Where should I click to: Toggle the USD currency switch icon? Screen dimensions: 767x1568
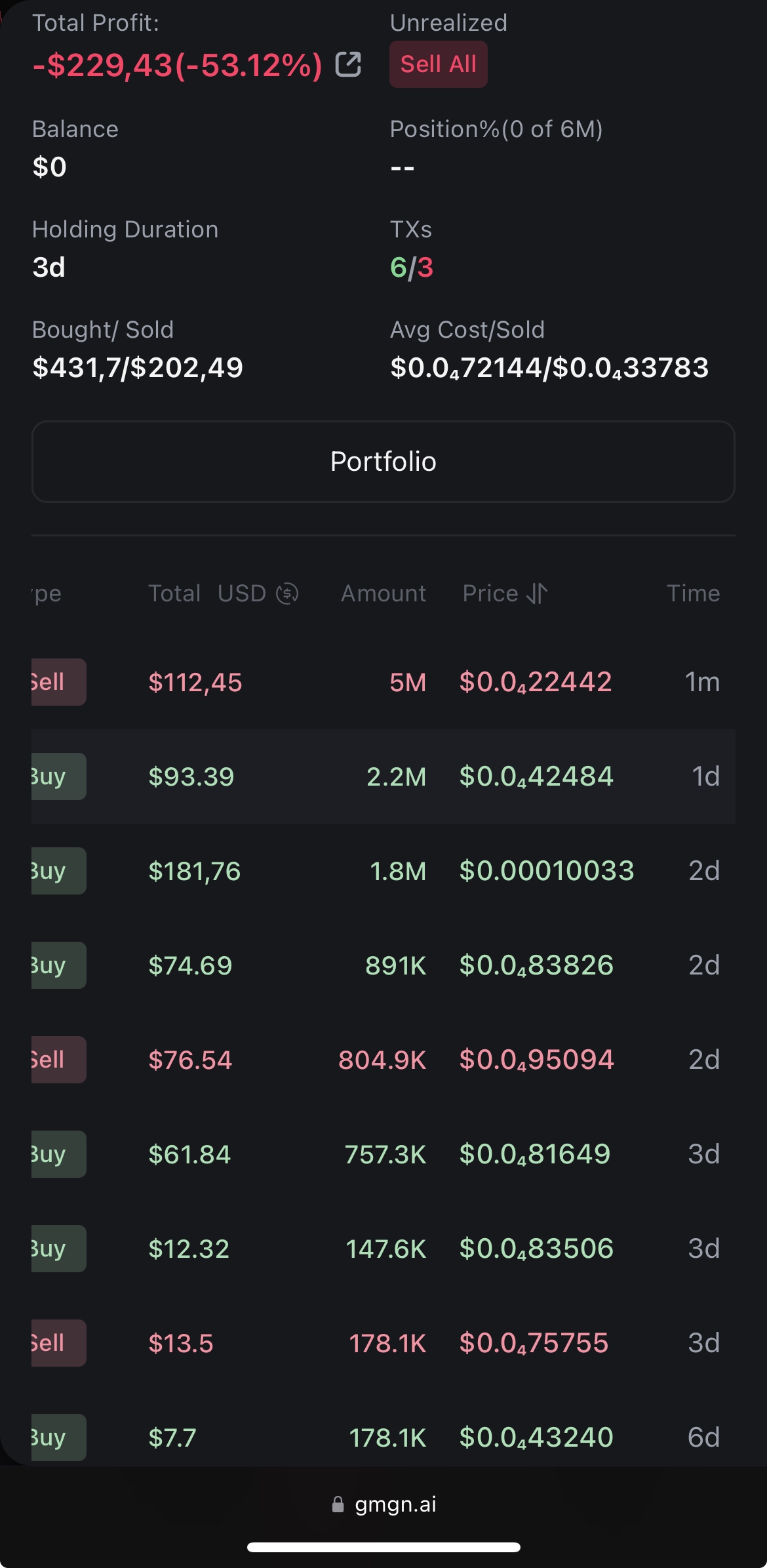[x=287, y=593]
